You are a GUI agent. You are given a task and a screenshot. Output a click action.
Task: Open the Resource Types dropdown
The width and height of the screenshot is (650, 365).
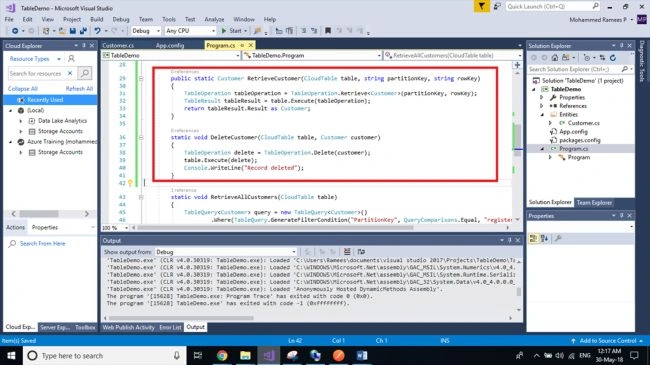(x=35, y=59)
